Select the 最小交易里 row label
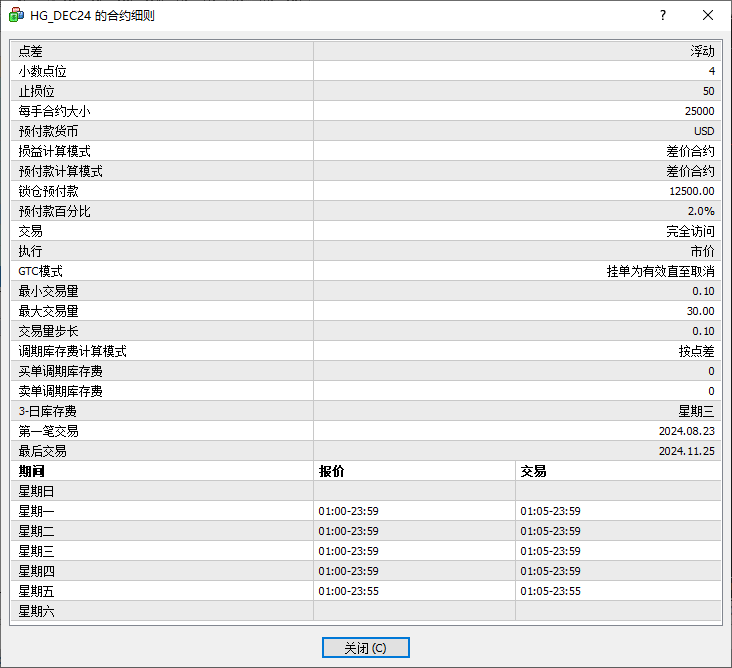The width and height of the screenshot is (732, 668). (x=49, y=291)
